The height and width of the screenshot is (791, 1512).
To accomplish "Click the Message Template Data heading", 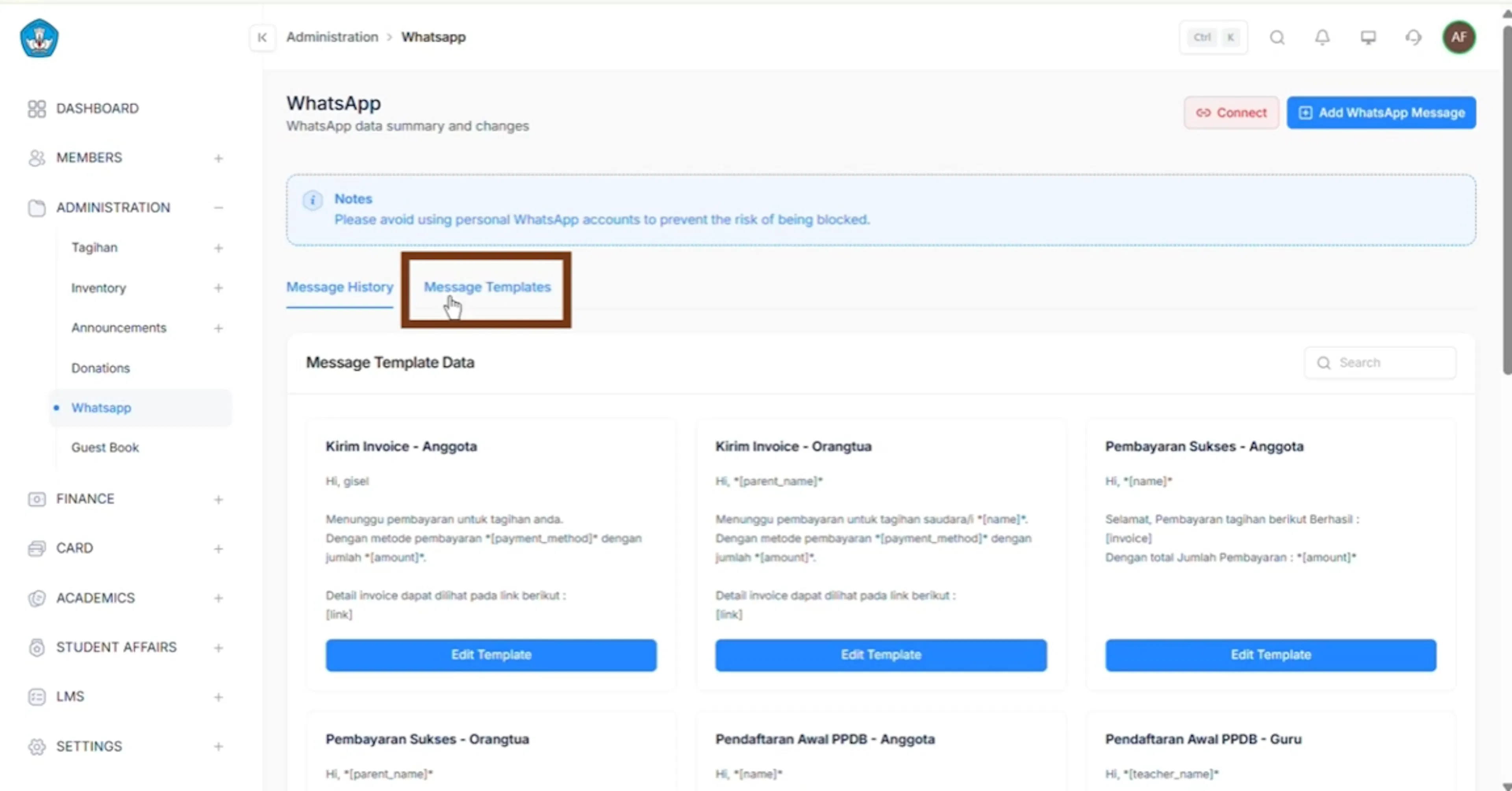I will pyautogui.click(x=390, y=362).
